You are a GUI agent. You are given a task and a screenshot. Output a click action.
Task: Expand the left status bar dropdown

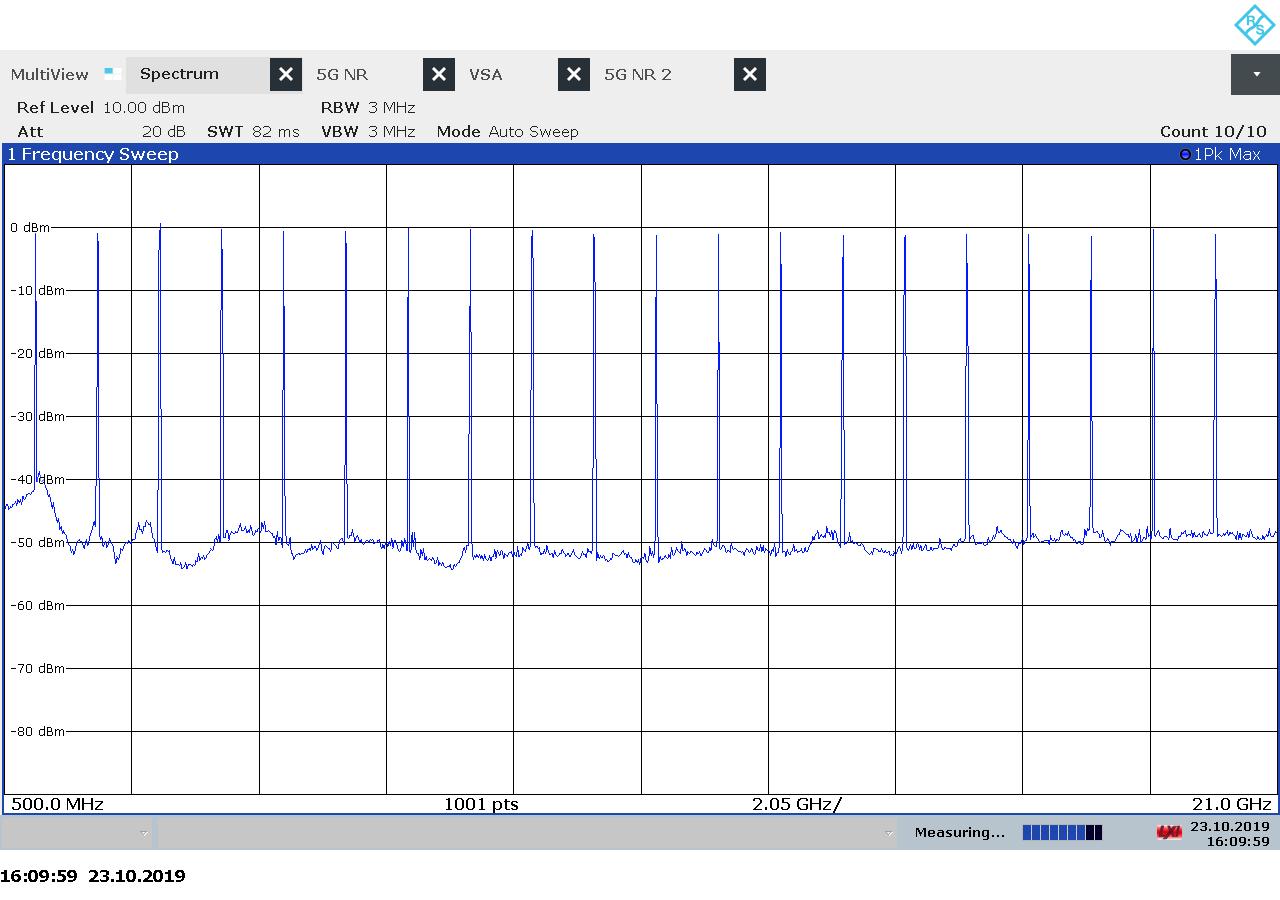[144, 833]
